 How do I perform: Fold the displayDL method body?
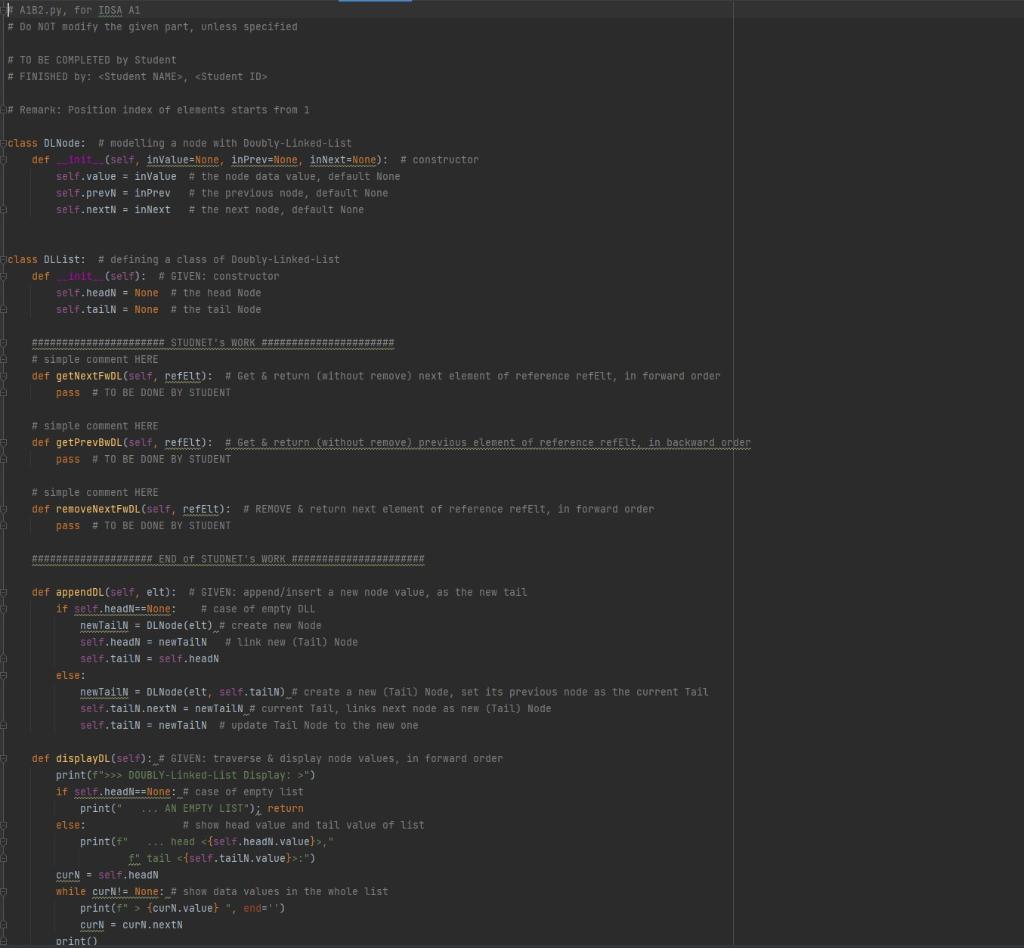(5, 758)
